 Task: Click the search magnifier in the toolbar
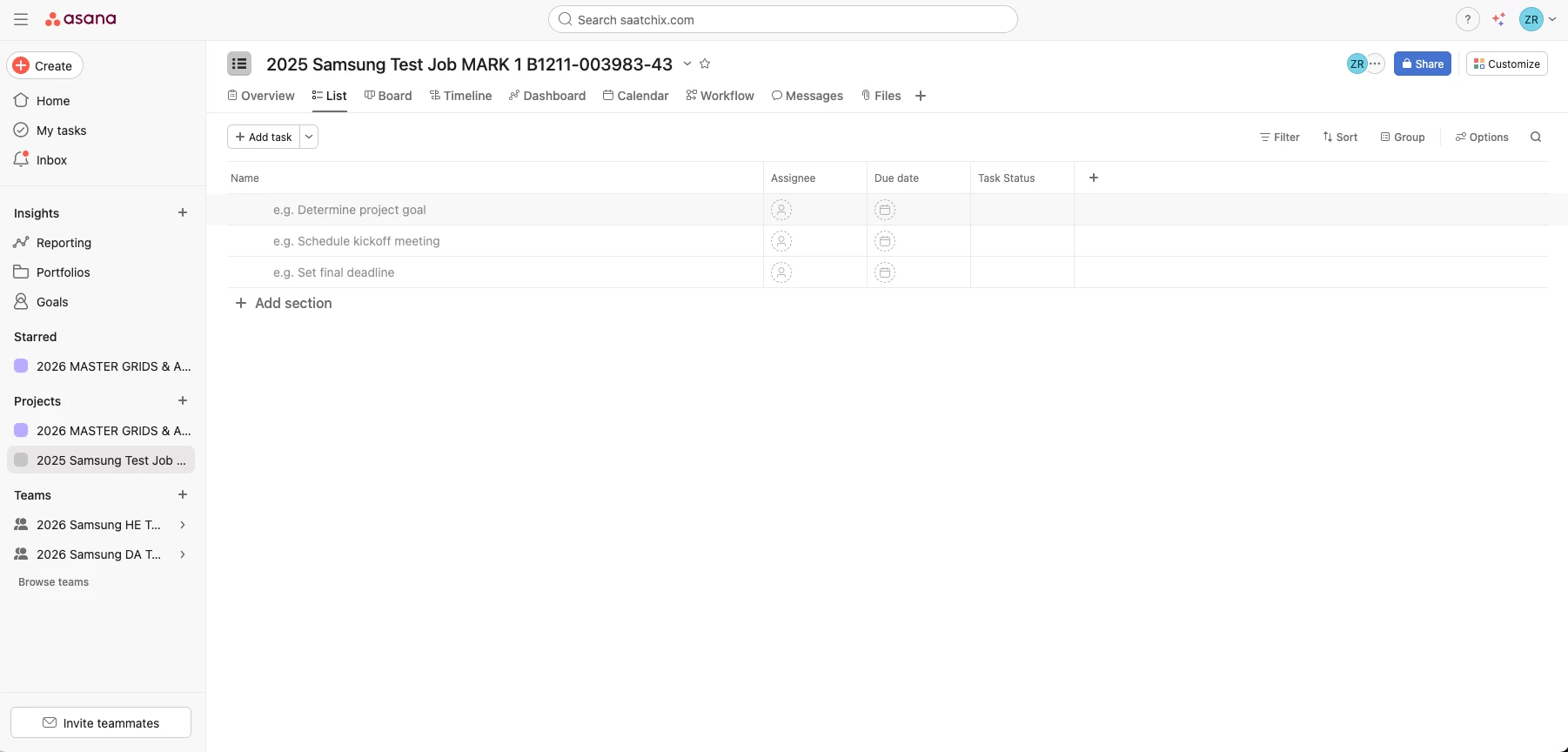tap(1536, 137)
